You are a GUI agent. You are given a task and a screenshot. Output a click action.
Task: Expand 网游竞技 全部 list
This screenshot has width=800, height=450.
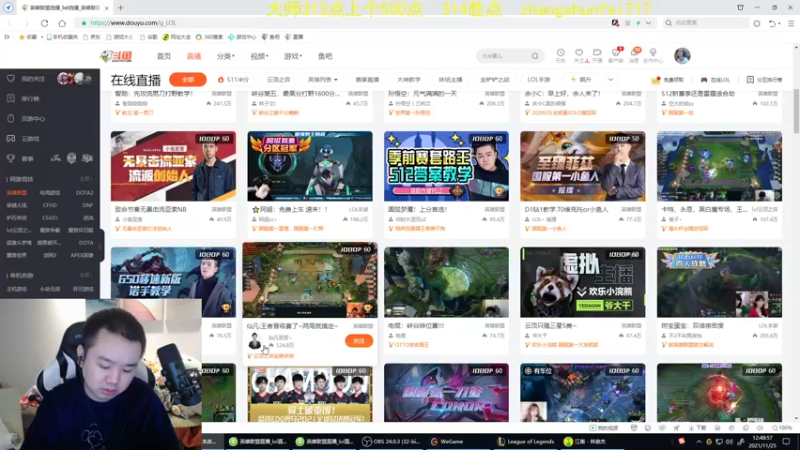point(86,179)
